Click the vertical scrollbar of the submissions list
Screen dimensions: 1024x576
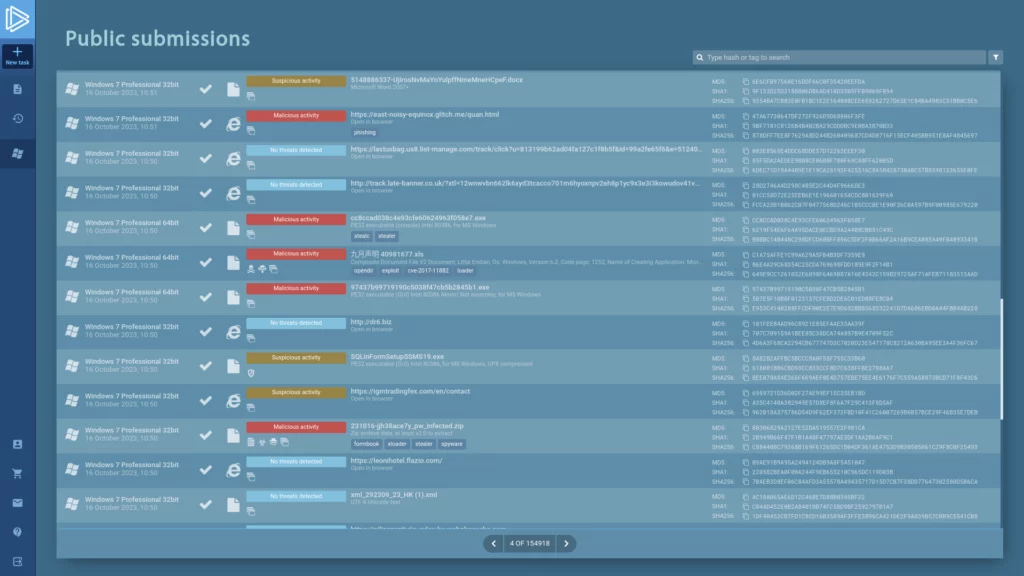(x=1000, y=340)
